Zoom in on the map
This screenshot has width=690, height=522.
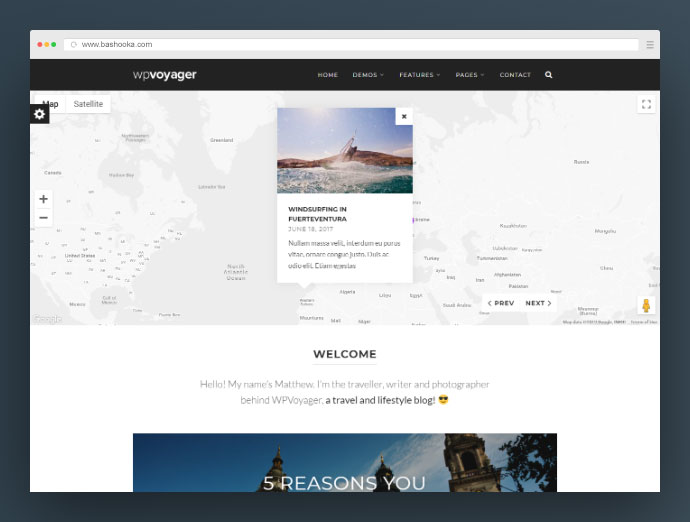43,199
